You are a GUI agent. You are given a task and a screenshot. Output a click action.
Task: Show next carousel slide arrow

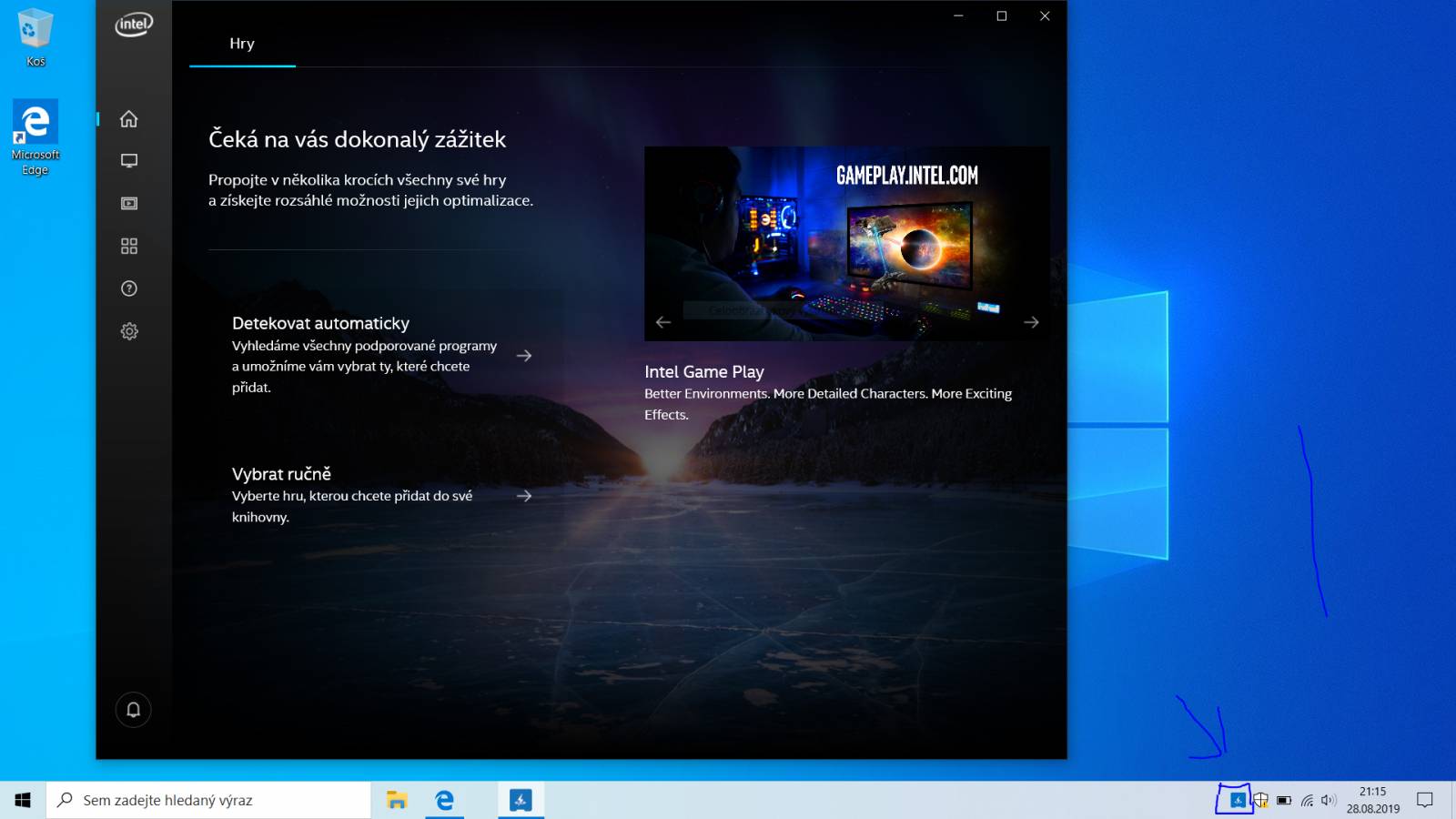(1031, 322)
